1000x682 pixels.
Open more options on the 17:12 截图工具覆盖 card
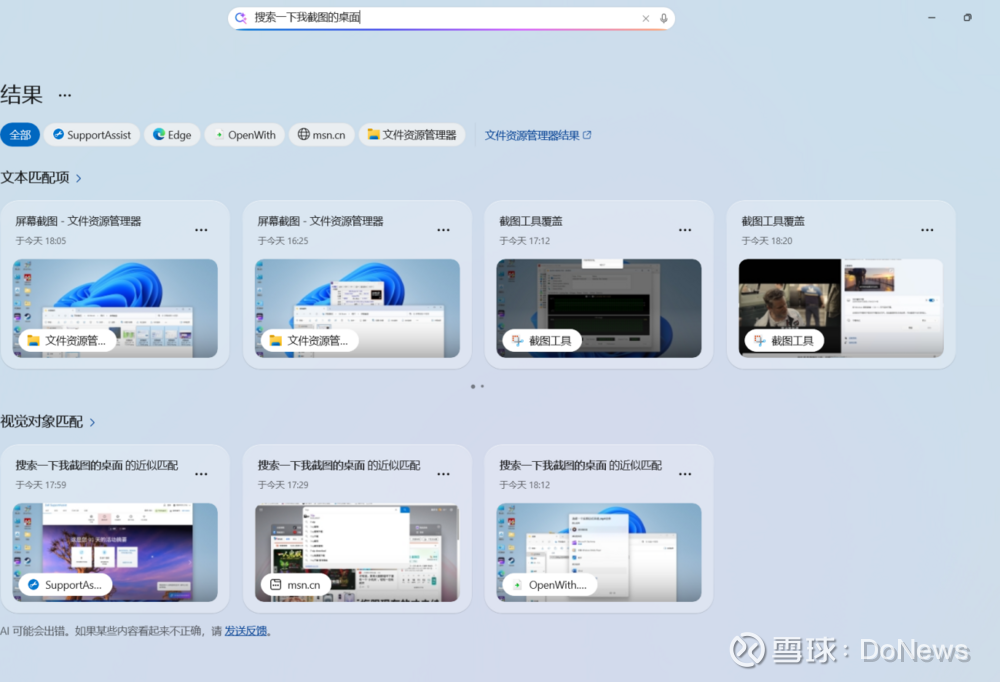pos(685,230)
